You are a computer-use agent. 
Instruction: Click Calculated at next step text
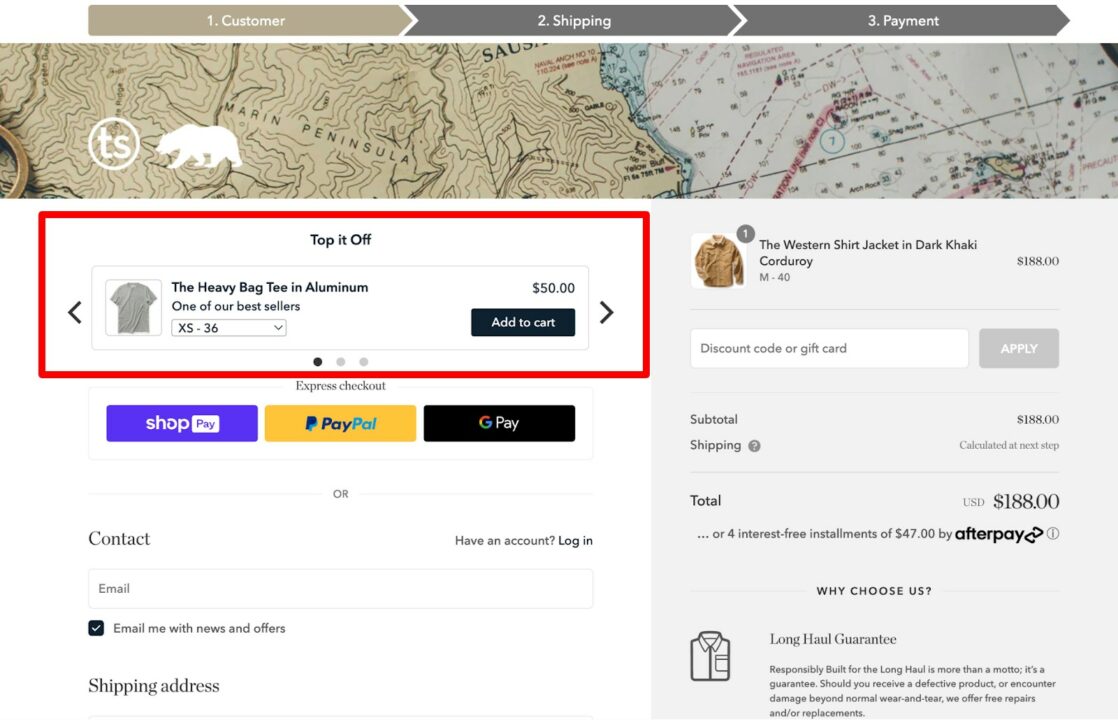click(1009, 446)
